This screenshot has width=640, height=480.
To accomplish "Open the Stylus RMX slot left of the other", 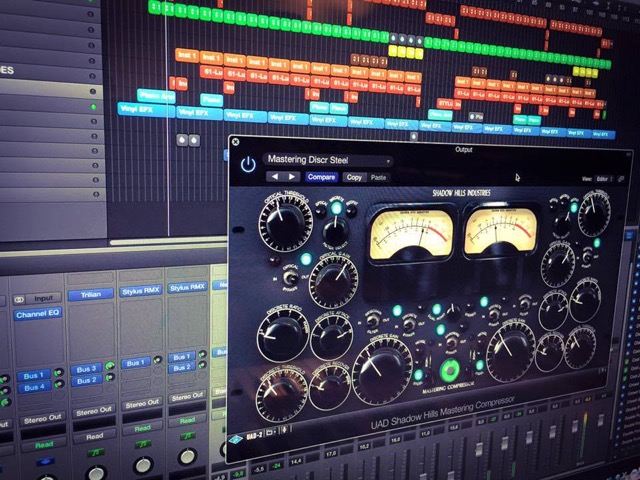I will pos(140,291).
